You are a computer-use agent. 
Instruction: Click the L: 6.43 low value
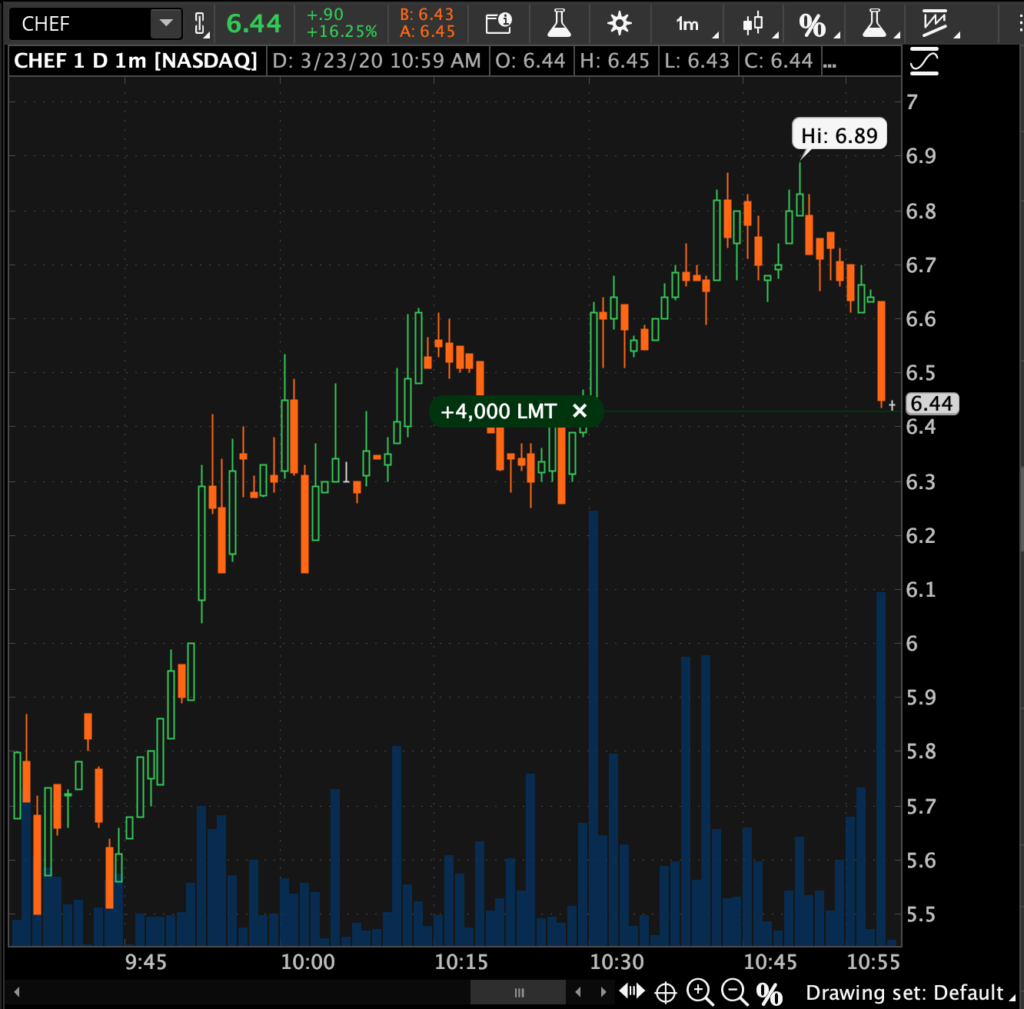(697, 61)
